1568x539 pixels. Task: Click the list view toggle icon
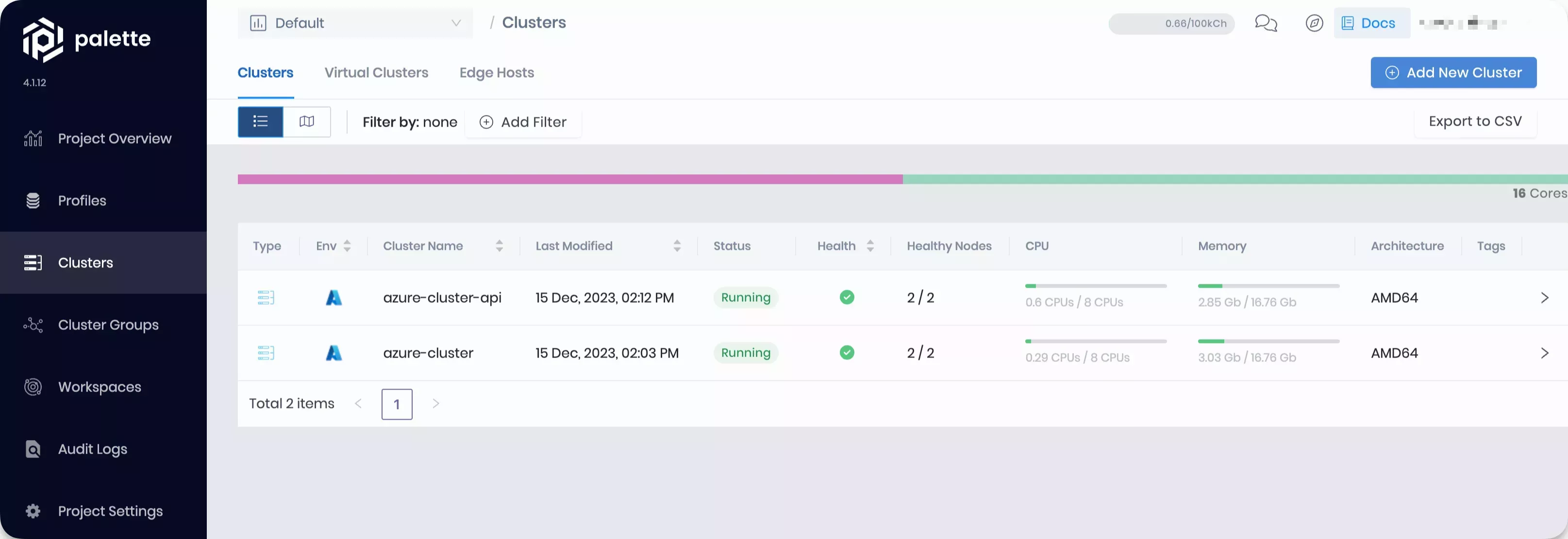pos(260,122)
